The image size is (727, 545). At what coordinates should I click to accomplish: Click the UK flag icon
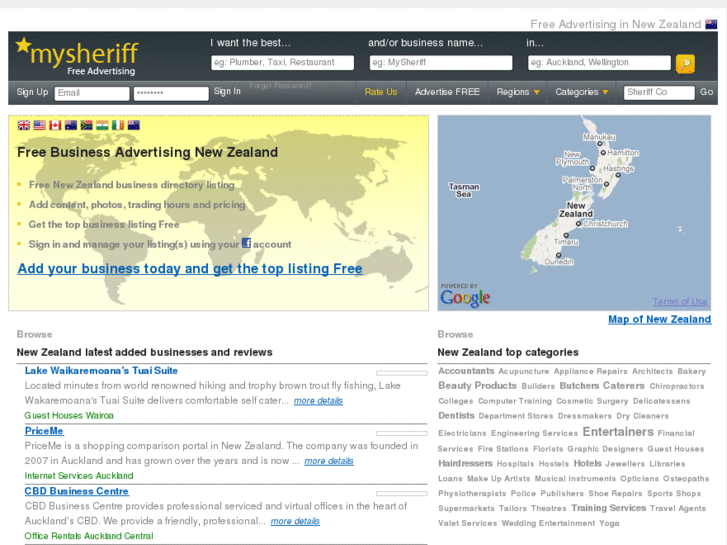24,125
